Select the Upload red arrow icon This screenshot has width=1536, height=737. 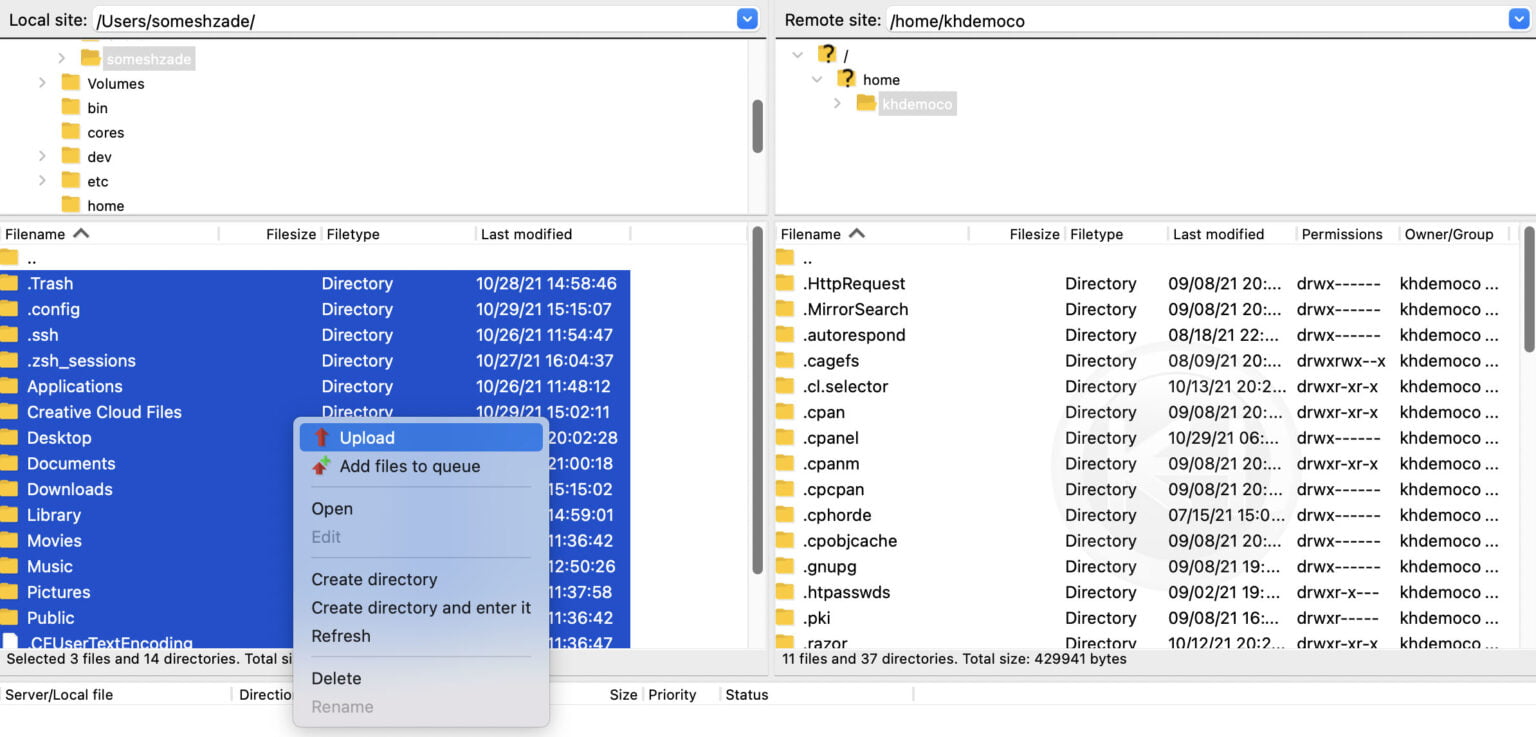coord(322,437)
